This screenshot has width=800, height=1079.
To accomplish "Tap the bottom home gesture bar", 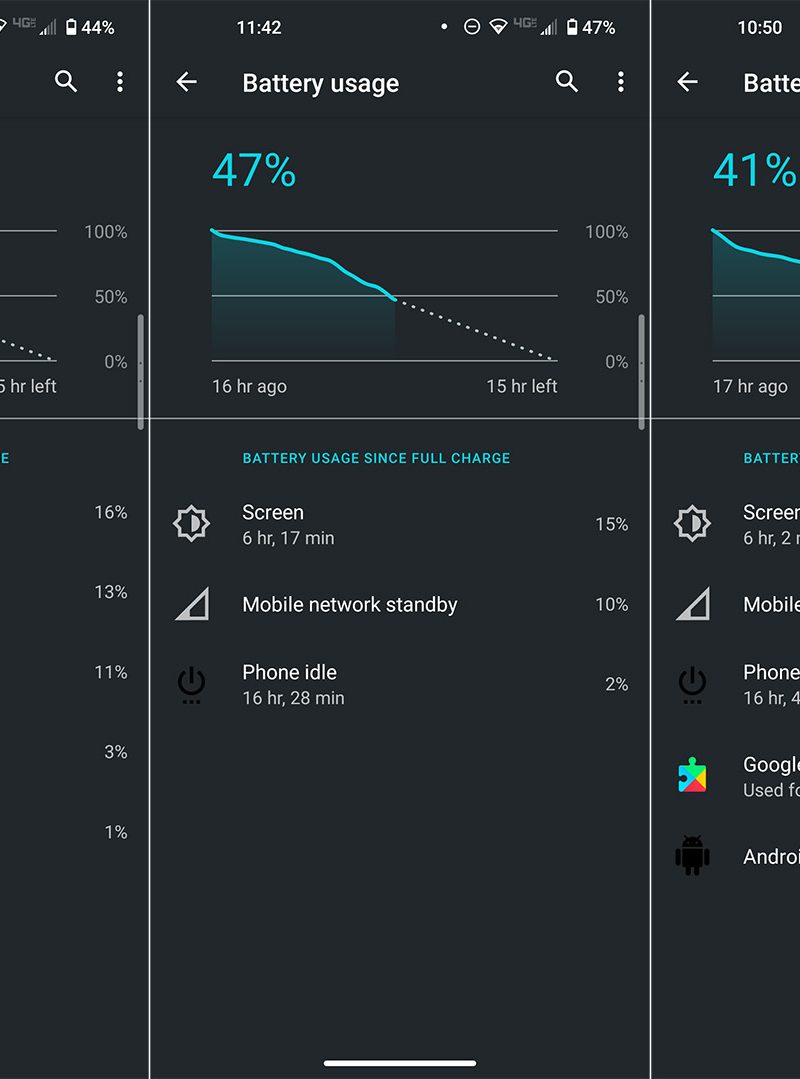I will point(400,1063).
